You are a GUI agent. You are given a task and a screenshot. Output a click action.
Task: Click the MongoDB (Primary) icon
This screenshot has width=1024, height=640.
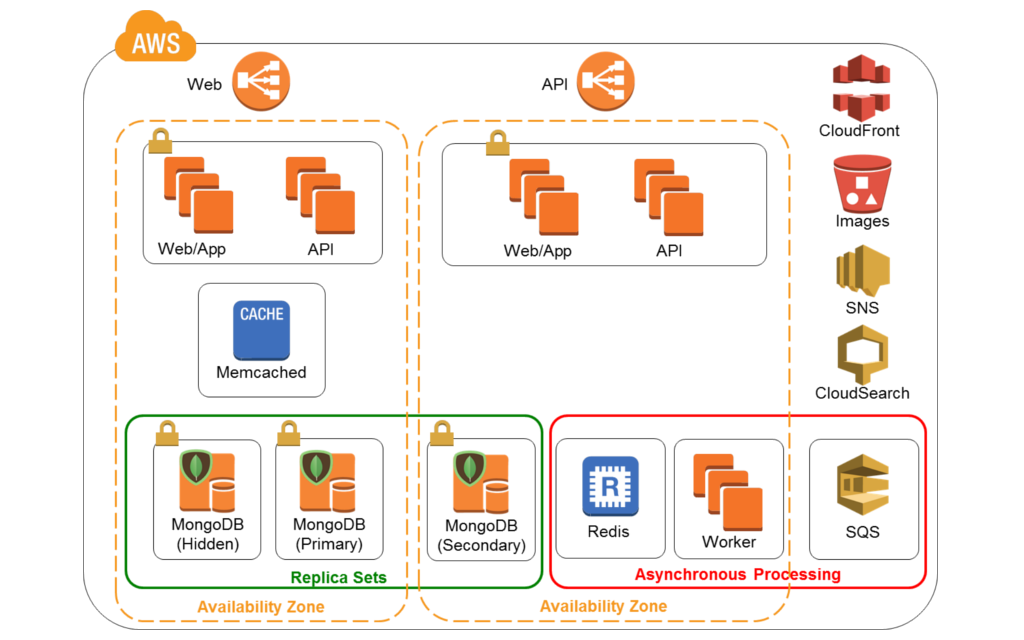(x=328, y=481)
